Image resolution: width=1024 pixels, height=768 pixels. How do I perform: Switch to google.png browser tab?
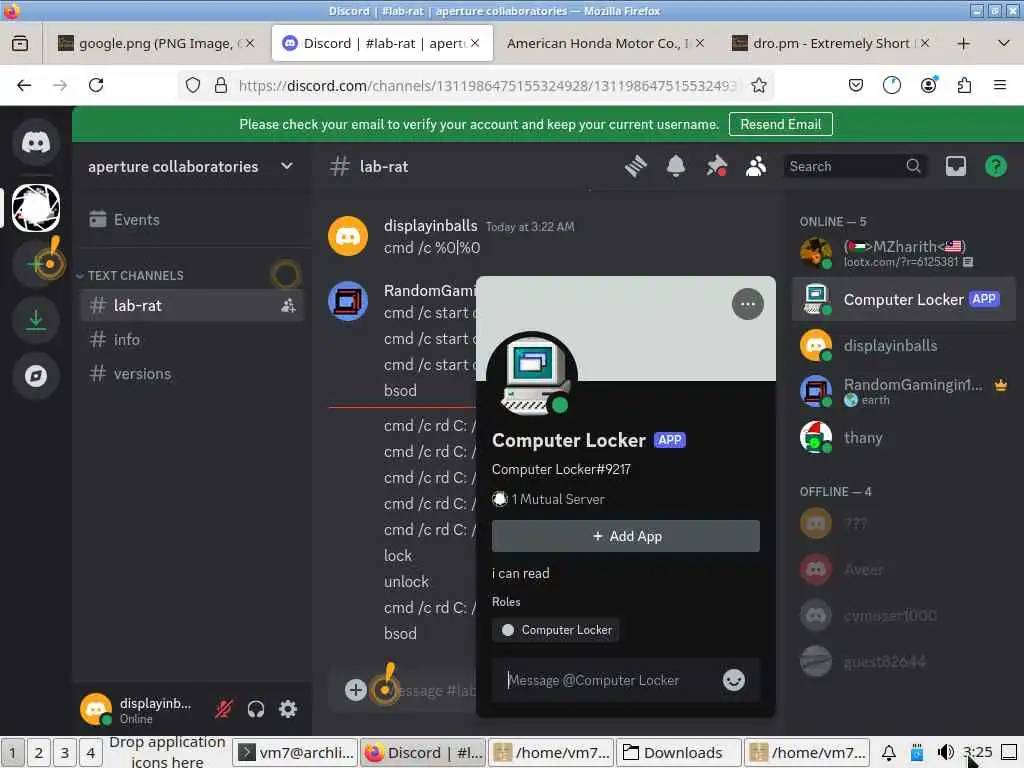pyautogui.click(x=157, y=43)
